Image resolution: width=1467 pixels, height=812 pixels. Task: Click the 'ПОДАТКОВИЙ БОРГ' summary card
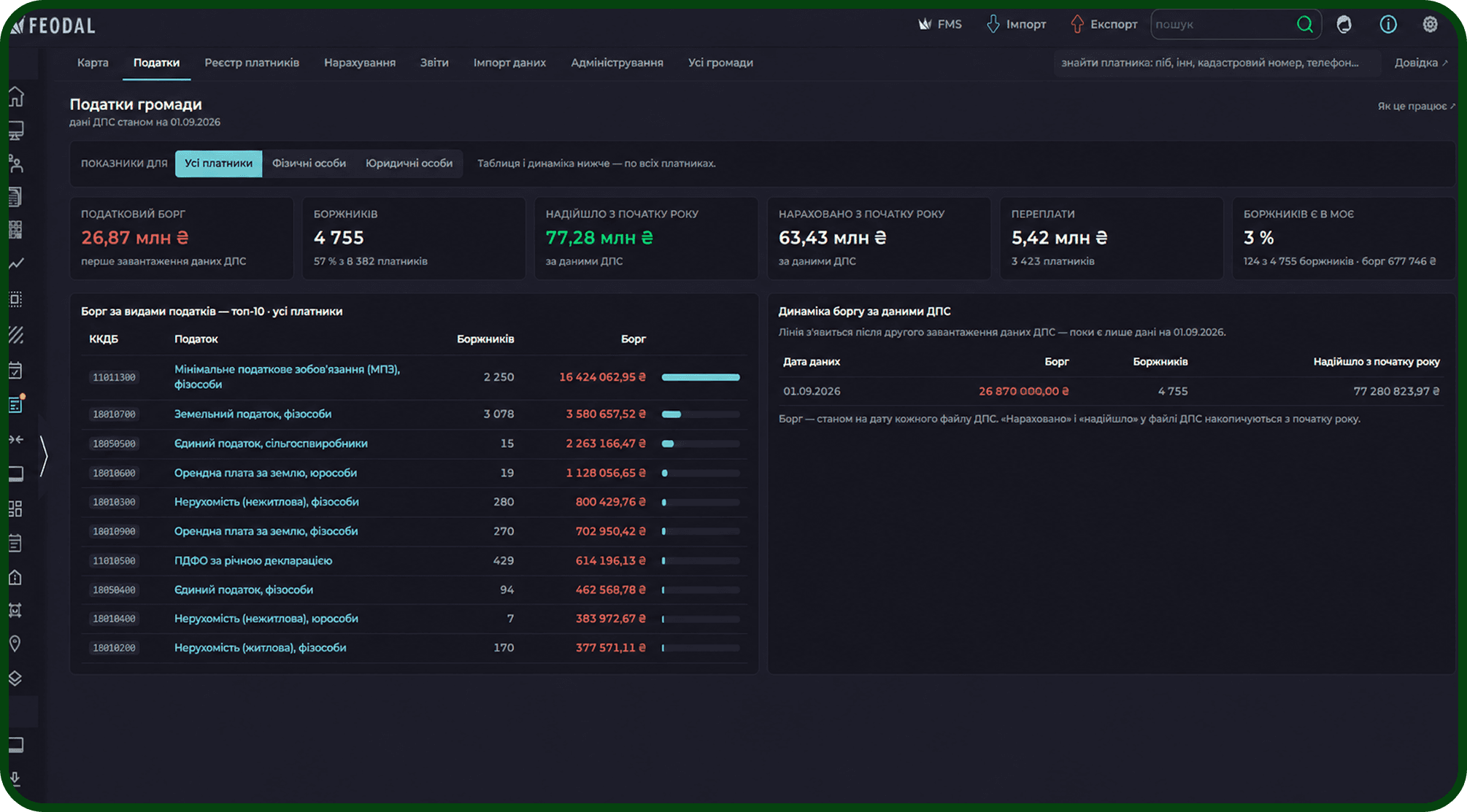pos(182,238)
